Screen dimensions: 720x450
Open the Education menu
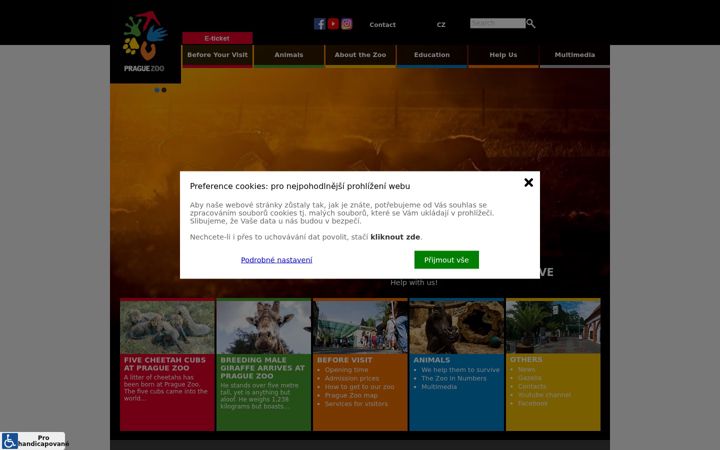pyautogui.click(x=432, y=55)
